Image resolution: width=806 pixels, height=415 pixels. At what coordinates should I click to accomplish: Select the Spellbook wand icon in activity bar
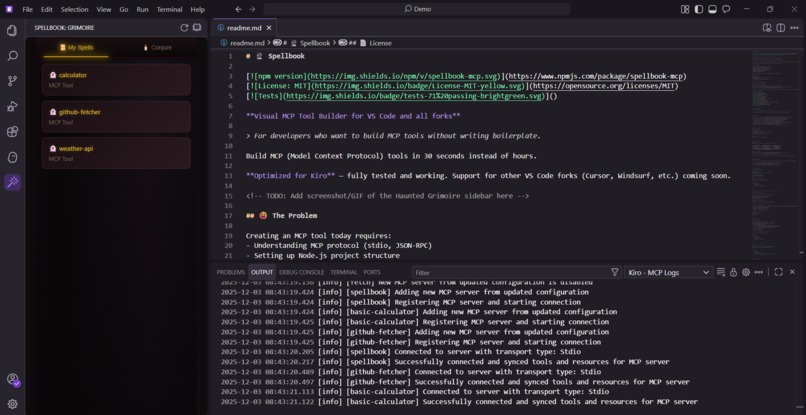12,182
